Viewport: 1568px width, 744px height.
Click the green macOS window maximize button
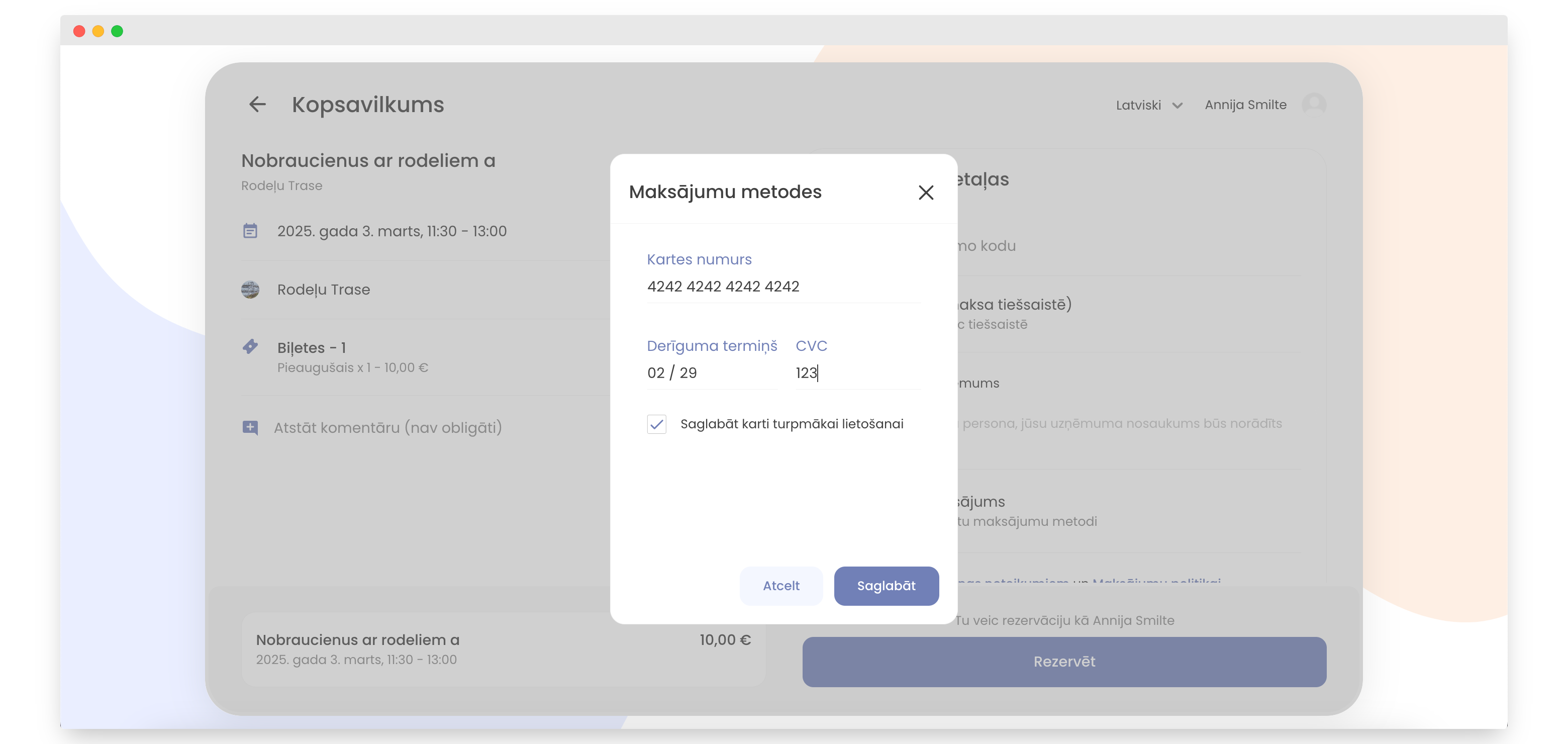coord(117,31)
